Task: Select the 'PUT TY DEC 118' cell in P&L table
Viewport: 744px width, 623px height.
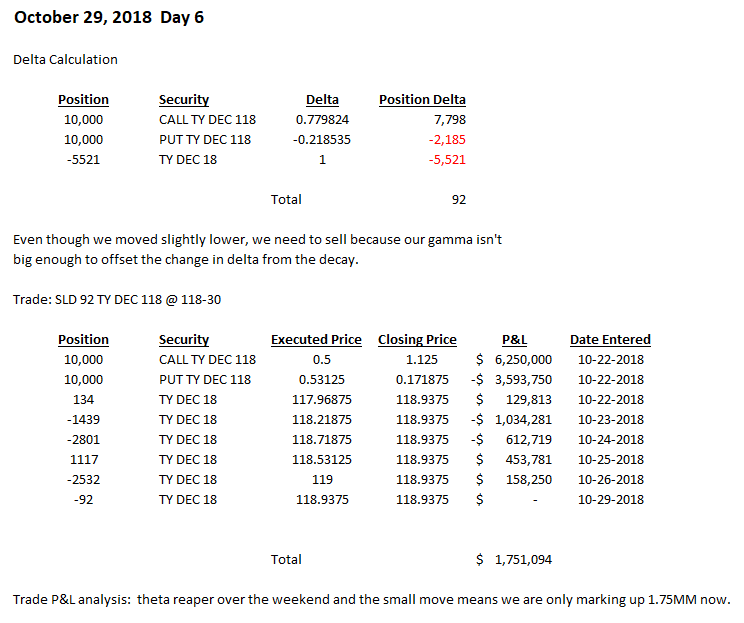Action: [205, 379]
